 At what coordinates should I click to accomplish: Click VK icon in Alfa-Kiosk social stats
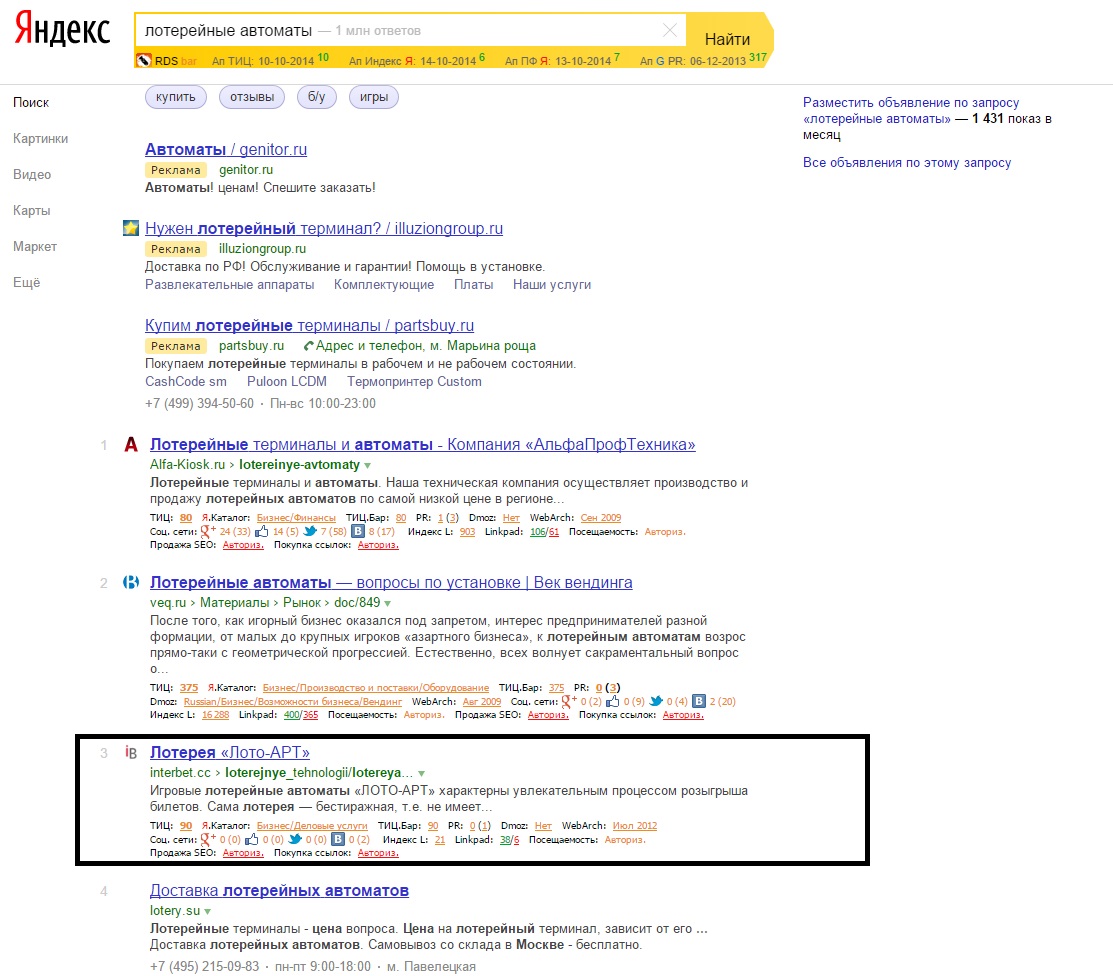click(x=358, y=531)
